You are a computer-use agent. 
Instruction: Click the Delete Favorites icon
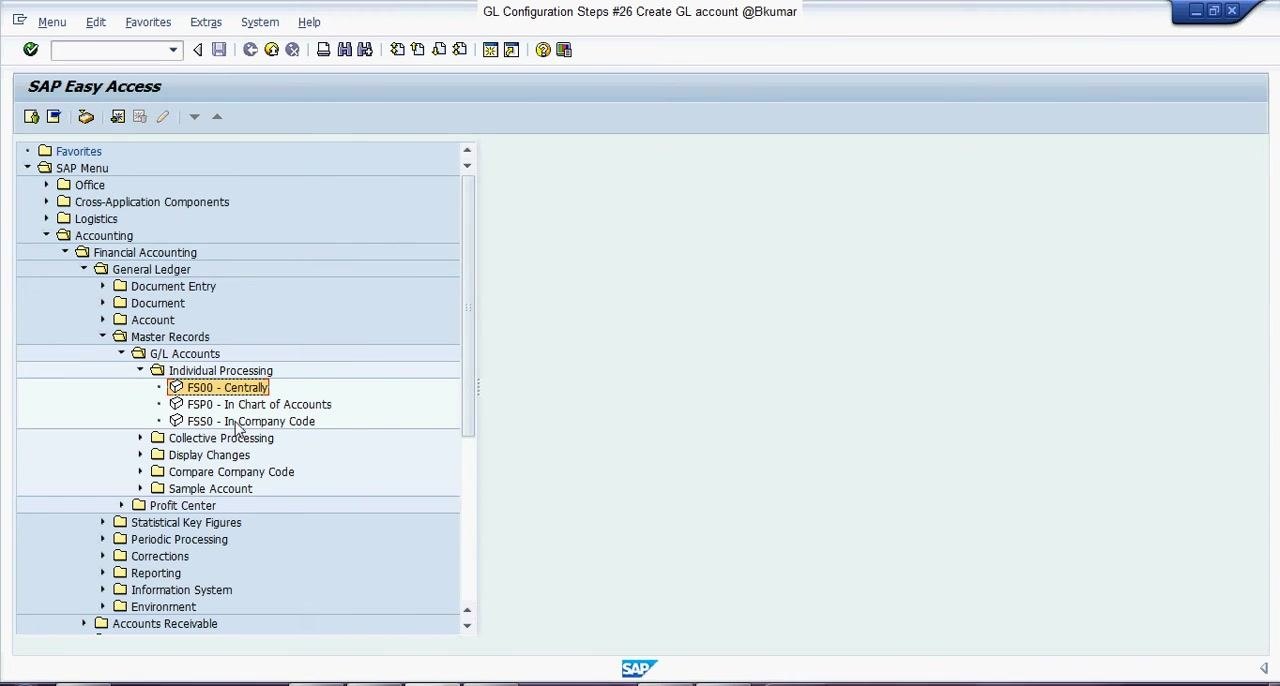(140, 117)
